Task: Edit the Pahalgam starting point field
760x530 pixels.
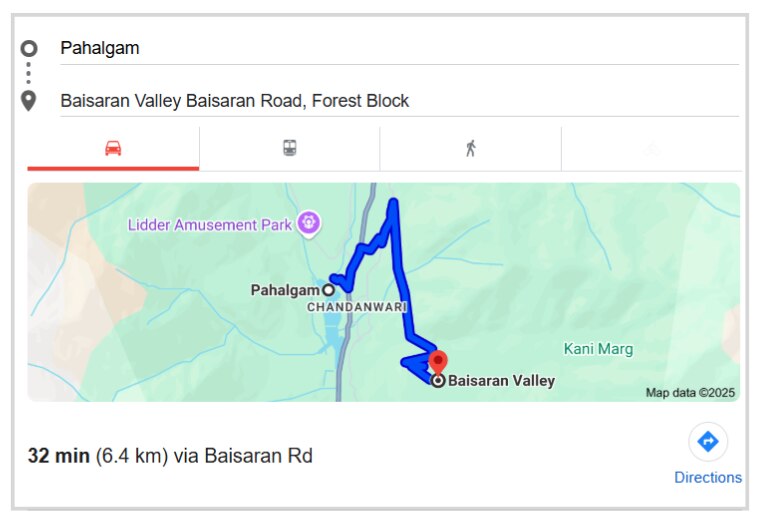Action: [398, 48]
